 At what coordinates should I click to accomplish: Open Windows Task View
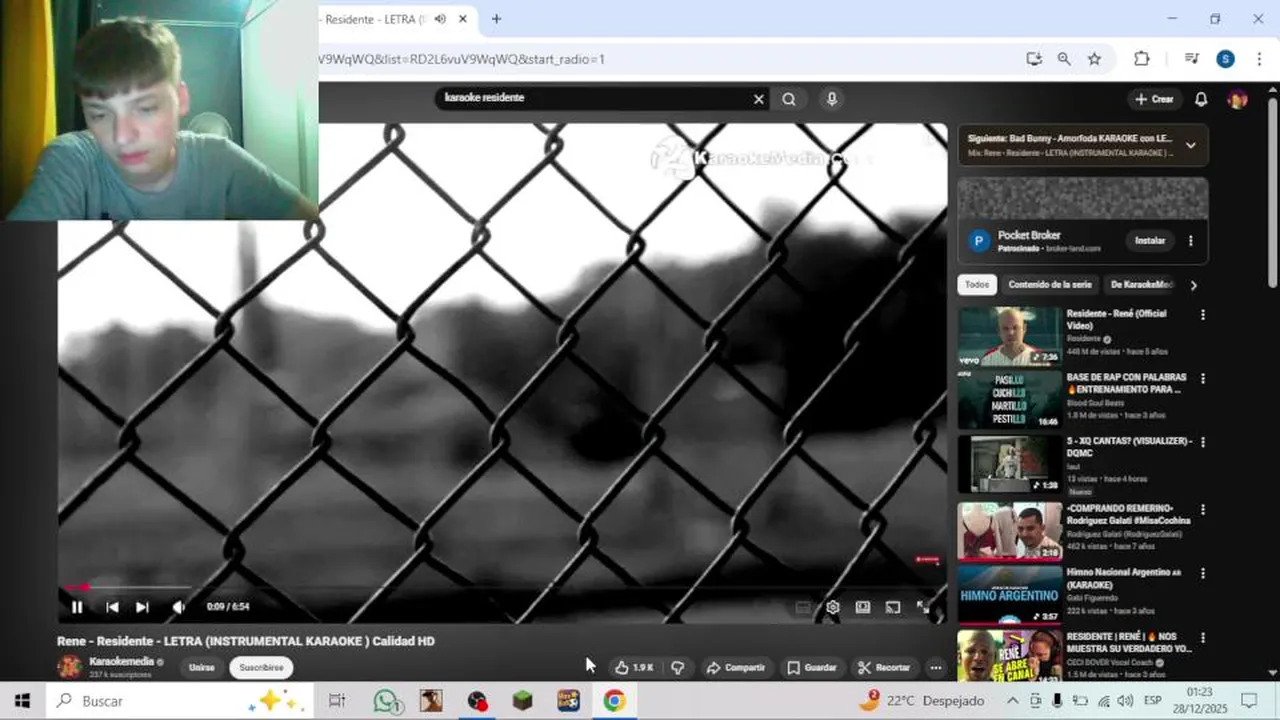(x=337, y=701)
